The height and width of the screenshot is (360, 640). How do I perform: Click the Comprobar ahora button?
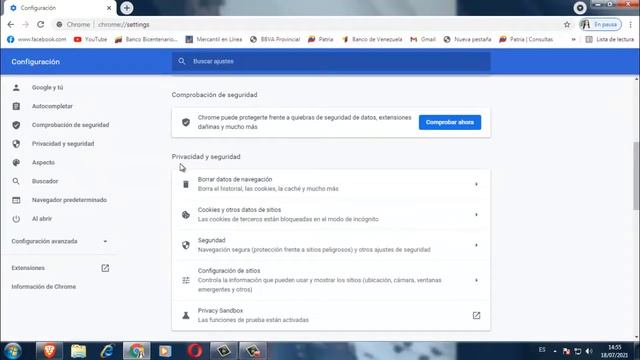(450, 122)
